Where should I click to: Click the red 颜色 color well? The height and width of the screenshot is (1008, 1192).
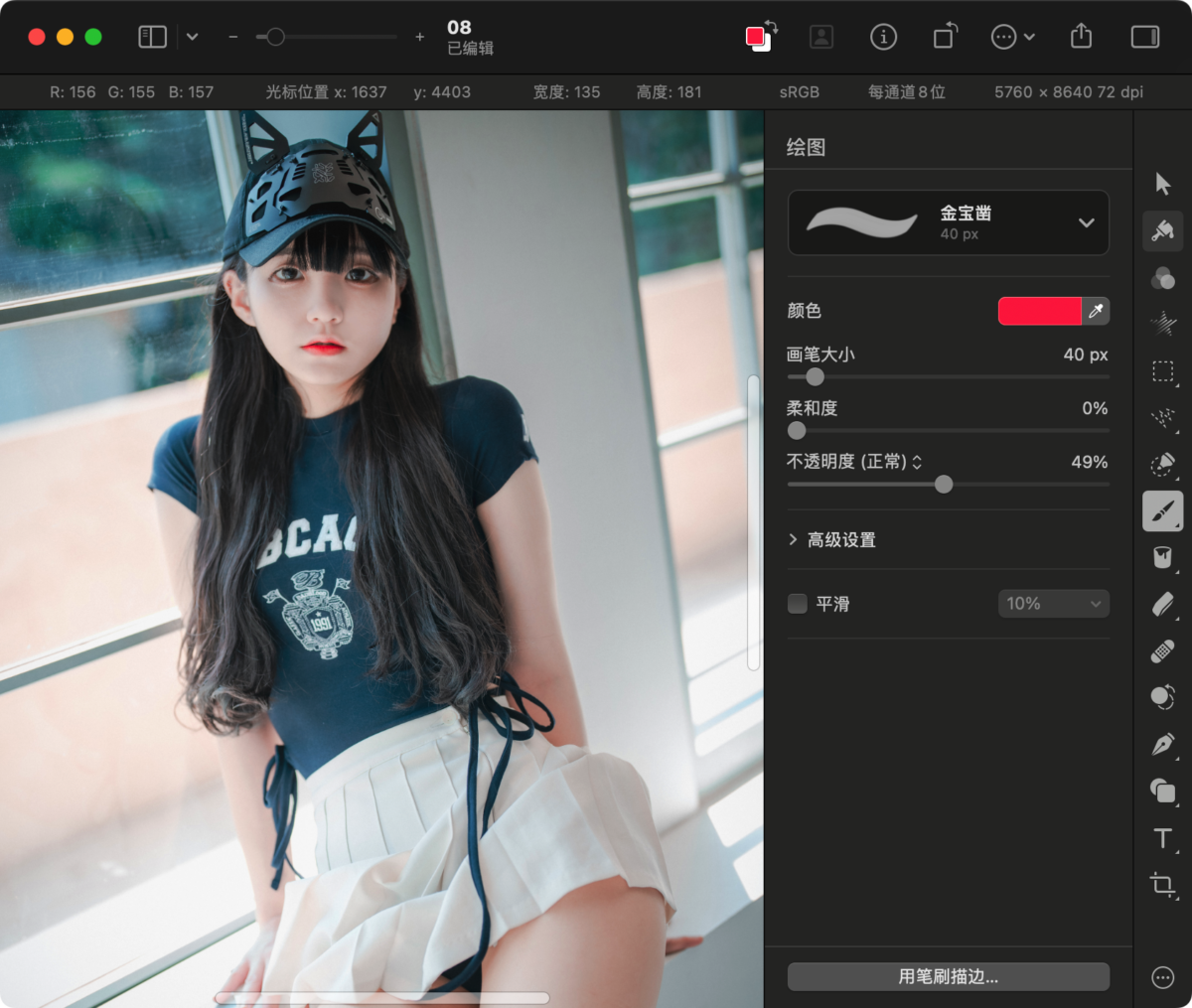point(1039,311)
